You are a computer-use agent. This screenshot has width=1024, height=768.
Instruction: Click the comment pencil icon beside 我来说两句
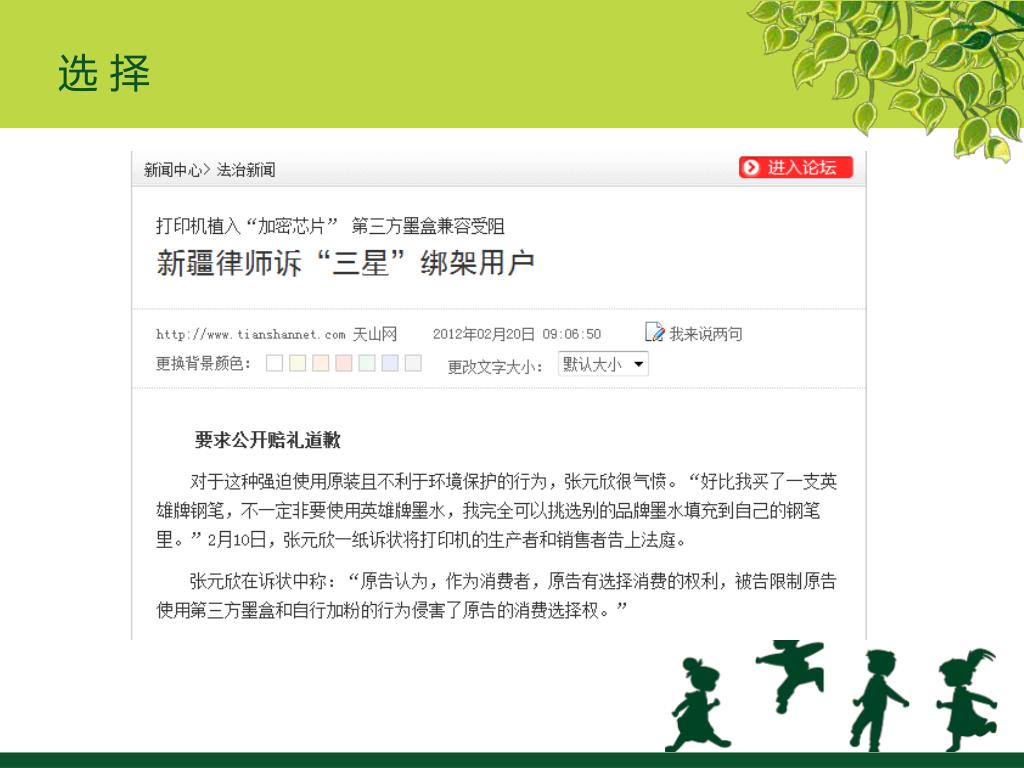(654, 332)
